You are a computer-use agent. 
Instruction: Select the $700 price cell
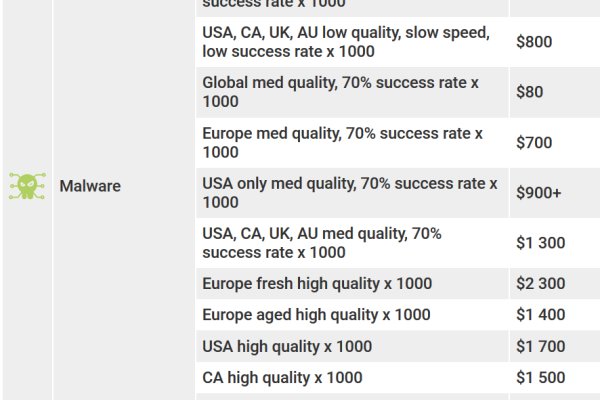[534, 142]
